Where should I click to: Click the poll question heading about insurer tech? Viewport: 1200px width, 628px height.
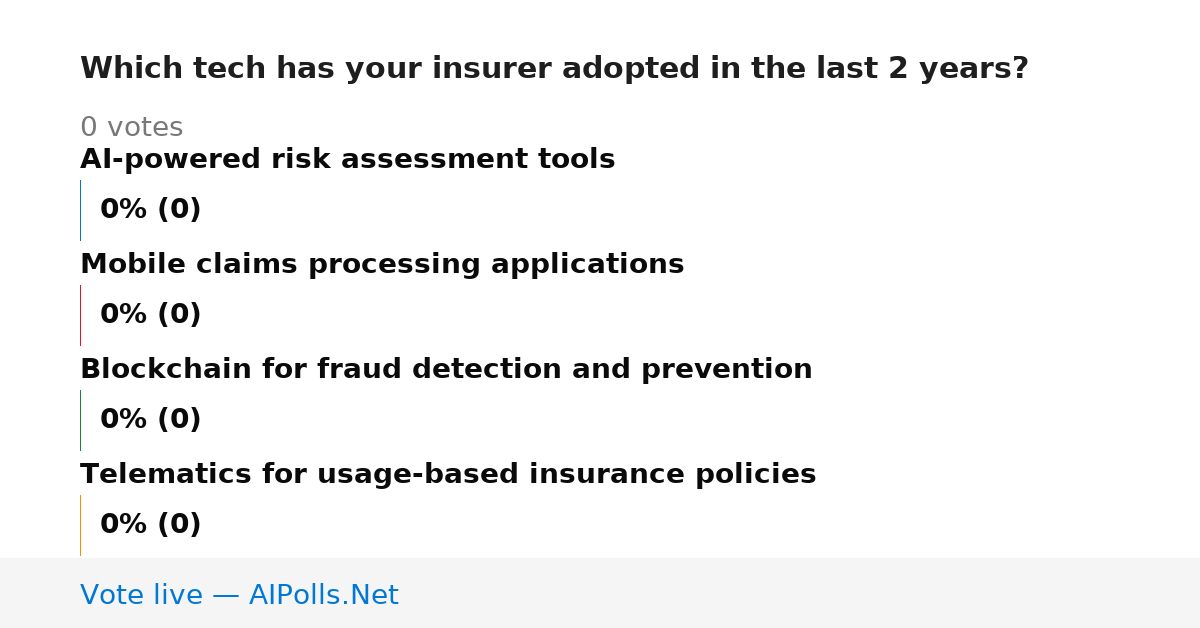554,69
